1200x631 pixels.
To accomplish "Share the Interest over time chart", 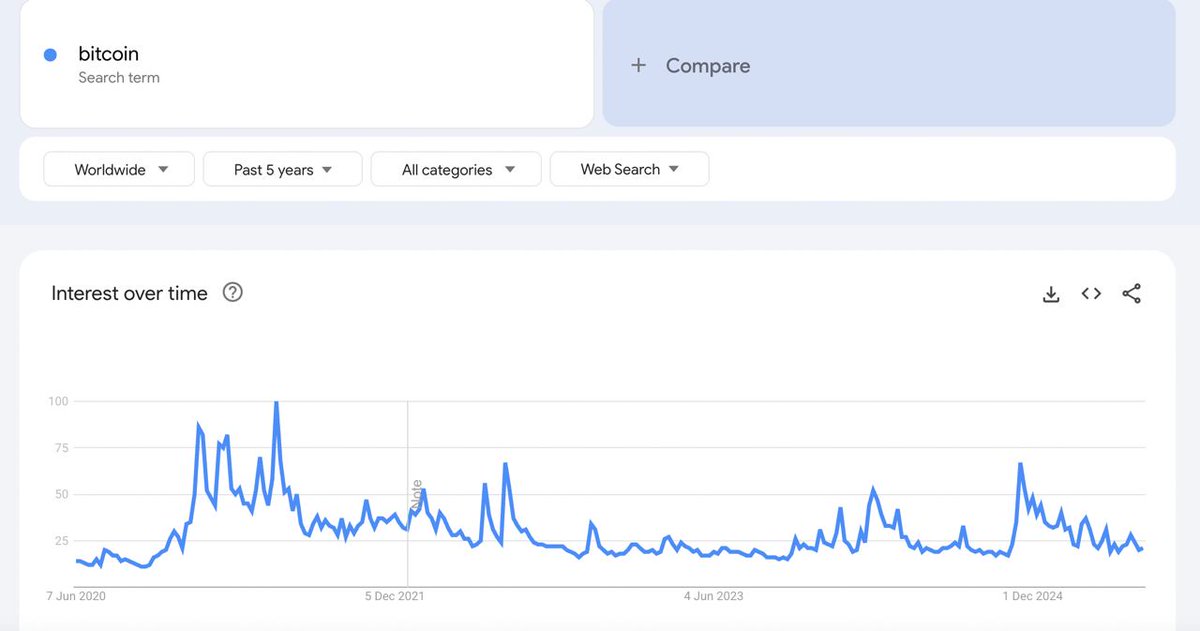I will pos(1131,293).
